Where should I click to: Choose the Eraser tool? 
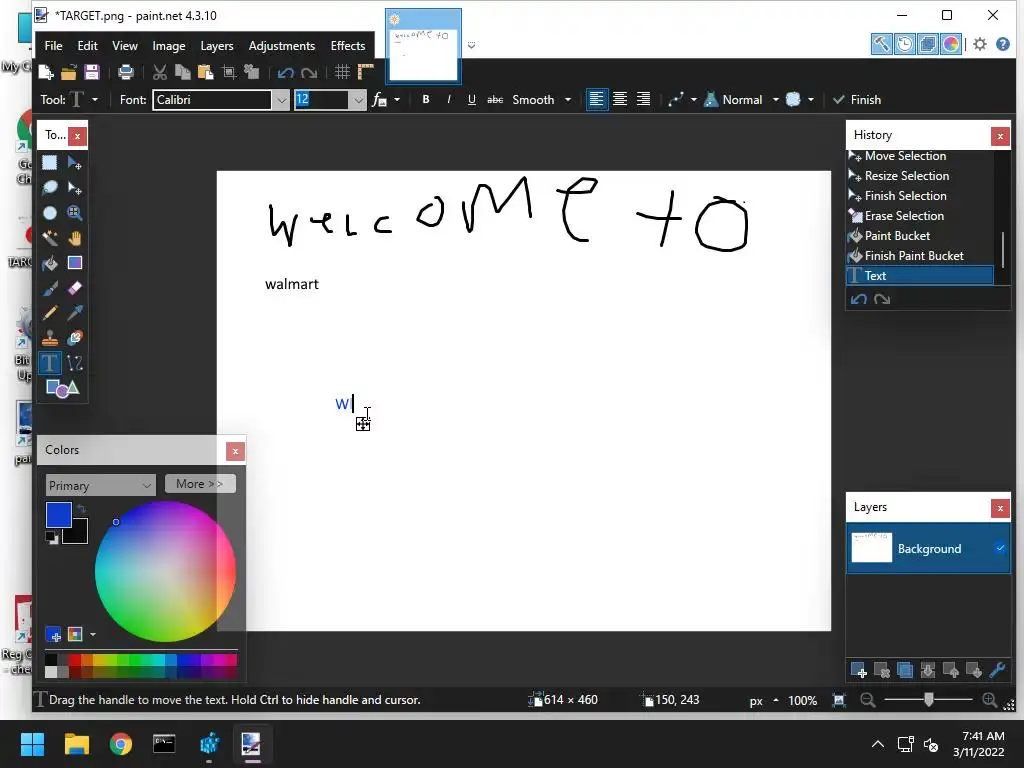click(74, 288)
